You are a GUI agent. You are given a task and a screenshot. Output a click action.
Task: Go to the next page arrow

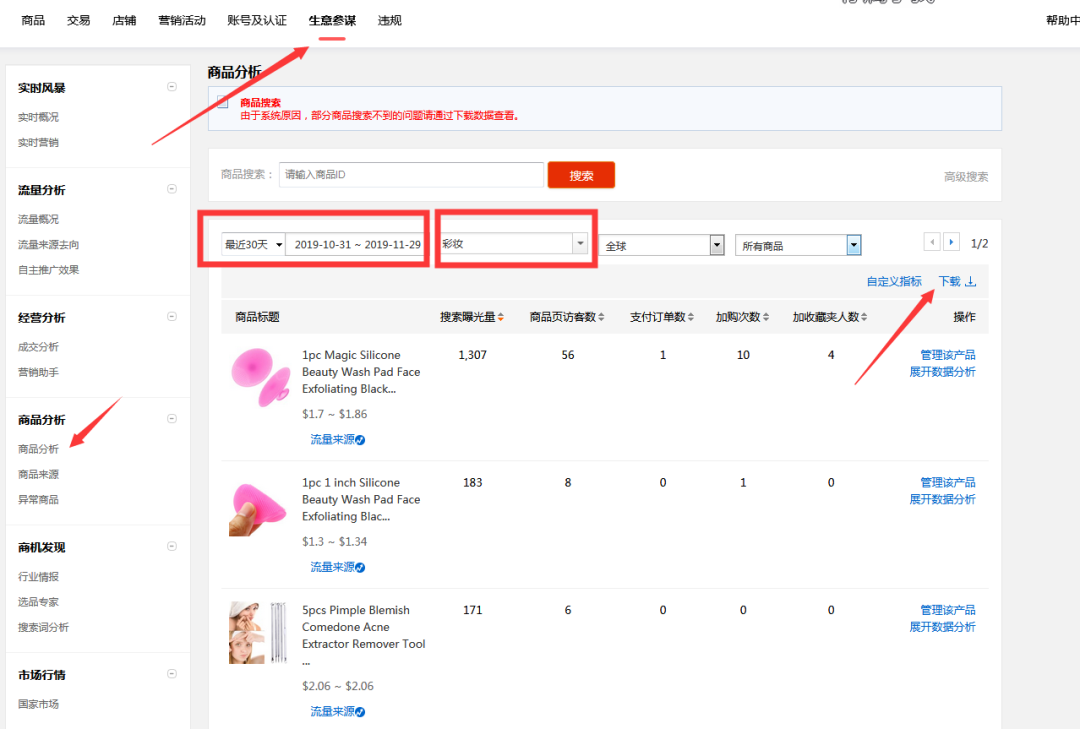(x=951, y=243)
